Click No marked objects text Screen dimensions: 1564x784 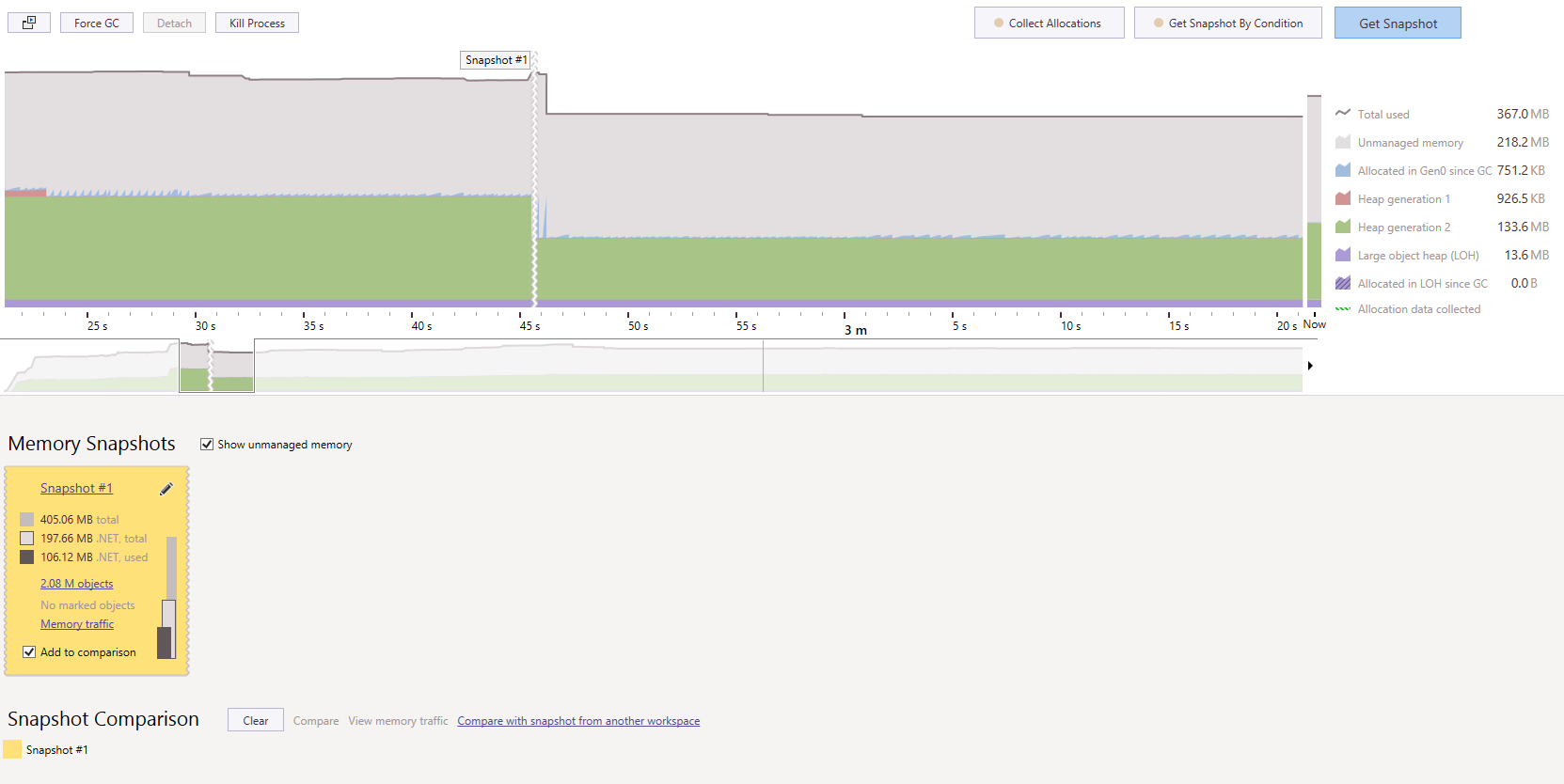pyautogui.click(x=87, y=605)
